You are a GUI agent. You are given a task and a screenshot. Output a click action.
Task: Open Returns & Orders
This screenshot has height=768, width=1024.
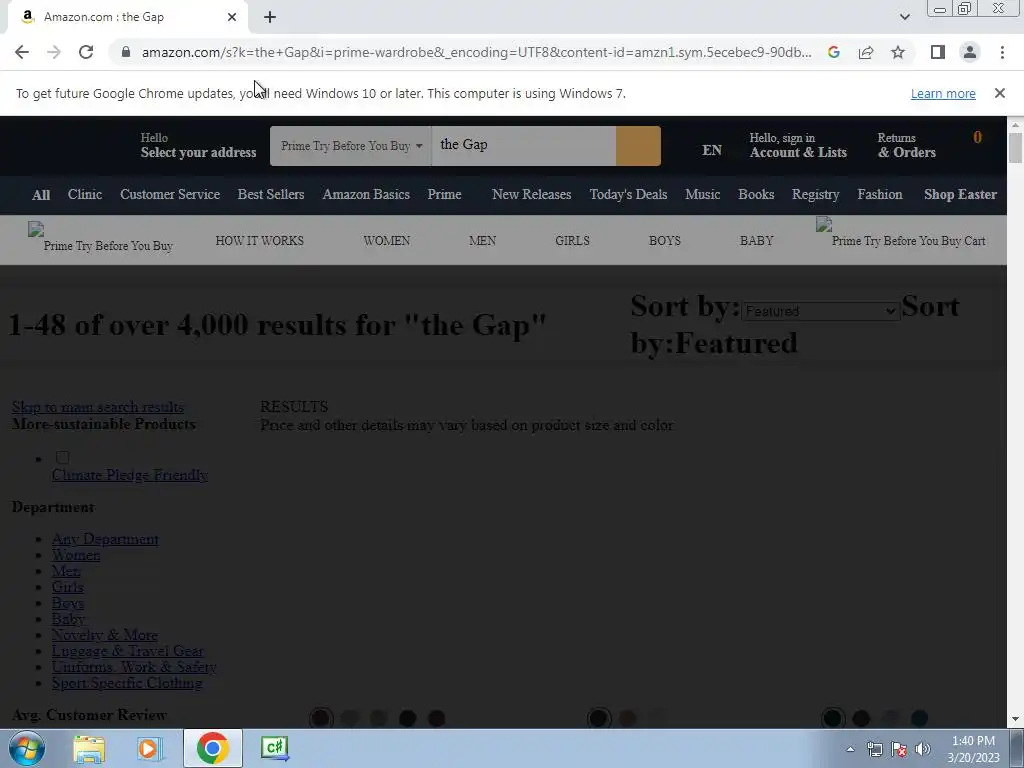tap(906, 145)
